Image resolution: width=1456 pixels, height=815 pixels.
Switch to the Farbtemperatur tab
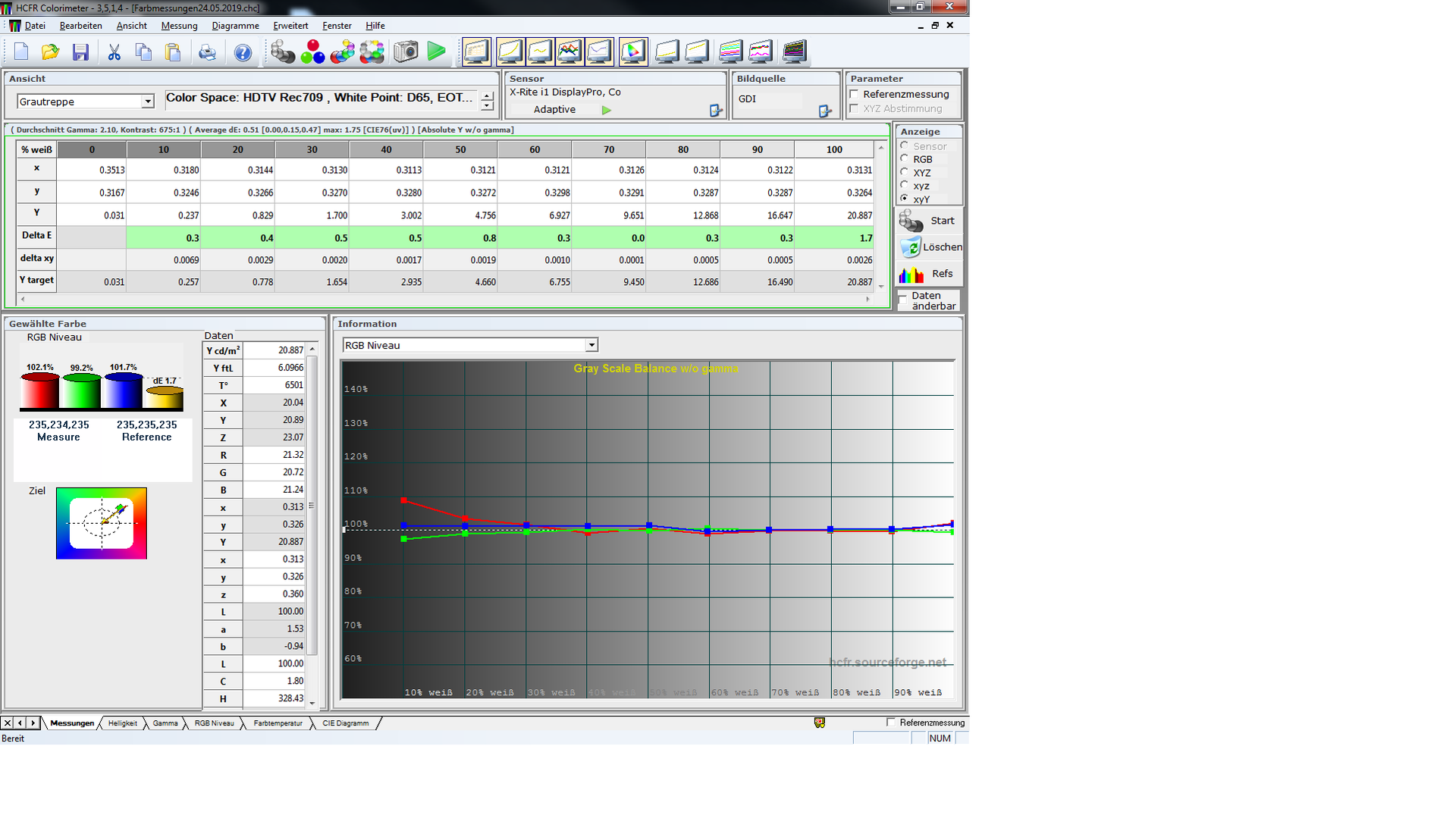[x=278, y=723]
